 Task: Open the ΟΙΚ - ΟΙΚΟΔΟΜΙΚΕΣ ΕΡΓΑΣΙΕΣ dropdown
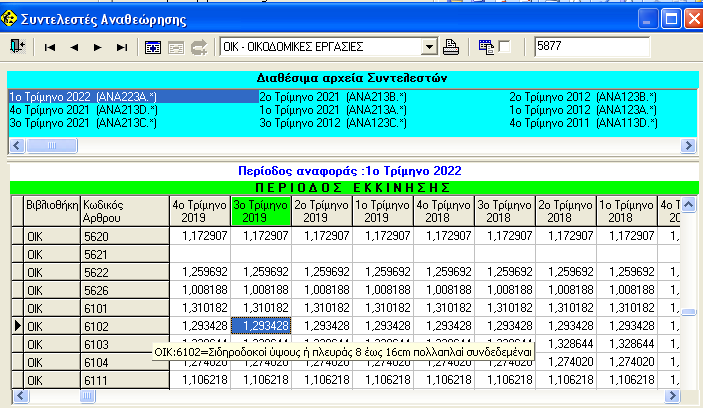click(x=430, y=46)
